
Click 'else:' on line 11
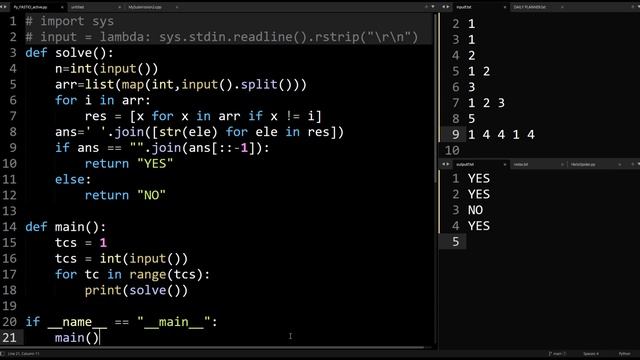point(73,180)
